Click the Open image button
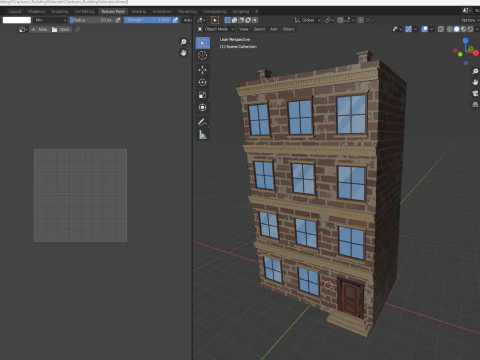 (61, 30)
